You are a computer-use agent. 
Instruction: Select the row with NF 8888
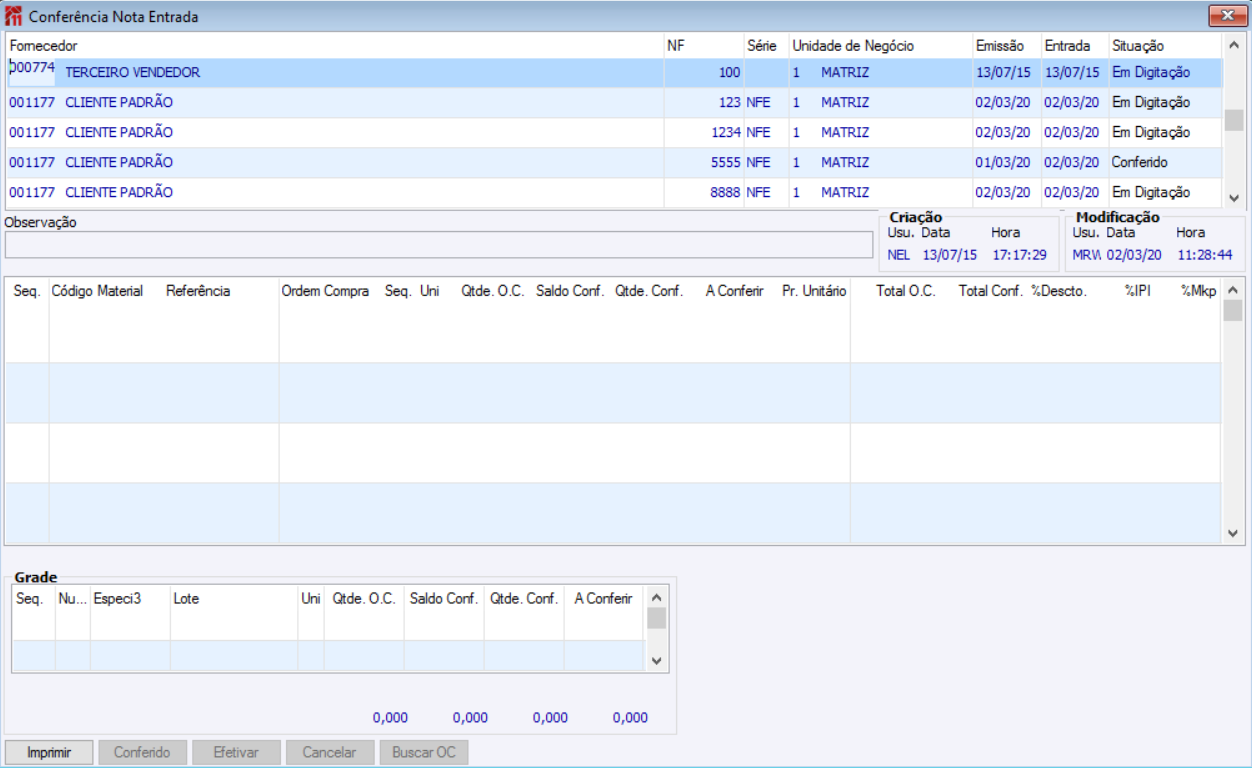614,193
